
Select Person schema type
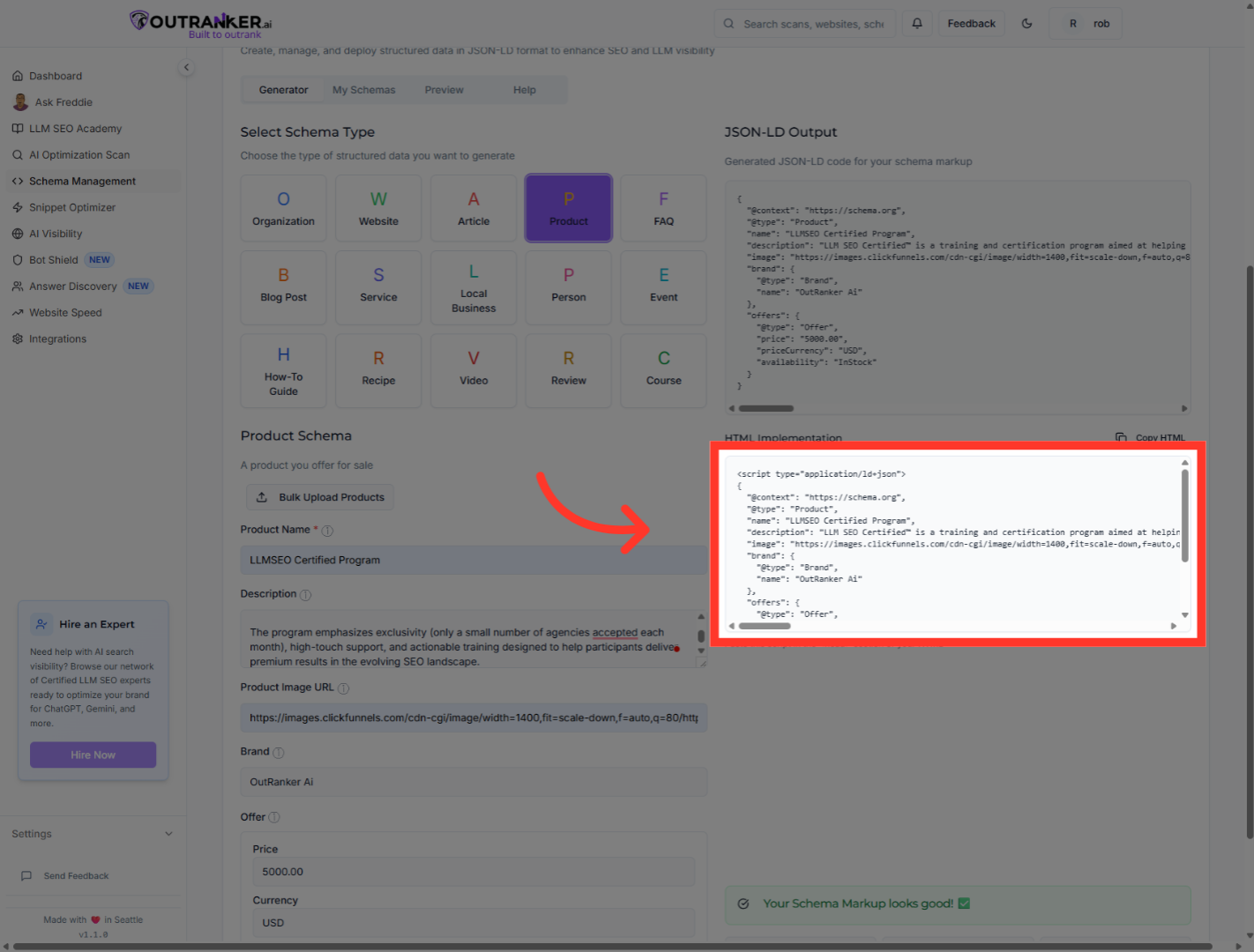click(x=569, y=286)
